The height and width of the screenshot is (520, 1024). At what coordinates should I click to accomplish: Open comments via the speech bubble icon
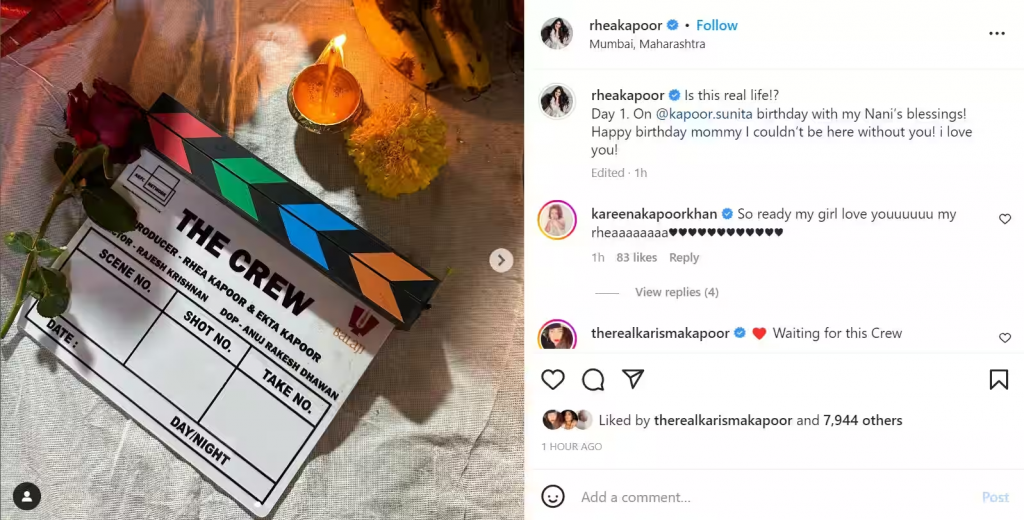(x=593, y=379)
